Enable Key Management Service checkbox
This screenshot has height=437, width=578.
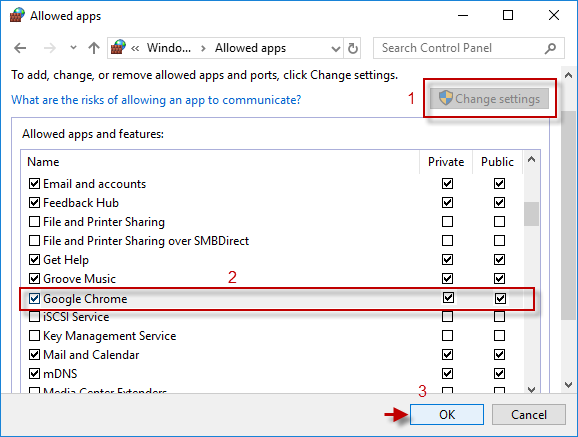34,336
